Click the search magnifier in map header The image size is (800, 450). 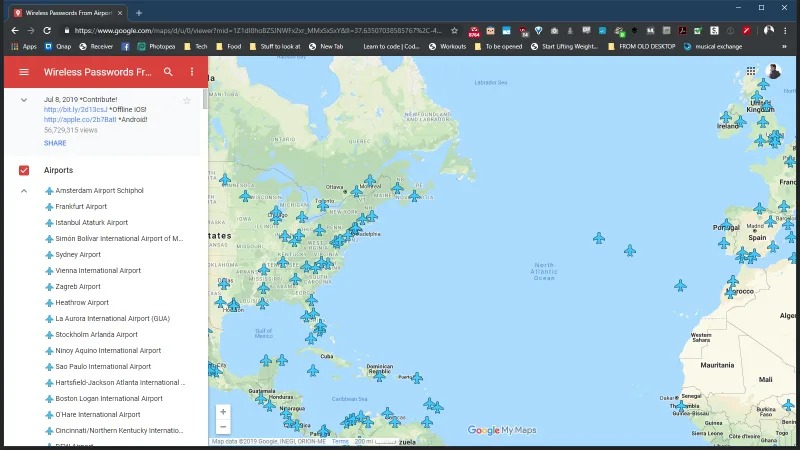click(x=168, y=72)
